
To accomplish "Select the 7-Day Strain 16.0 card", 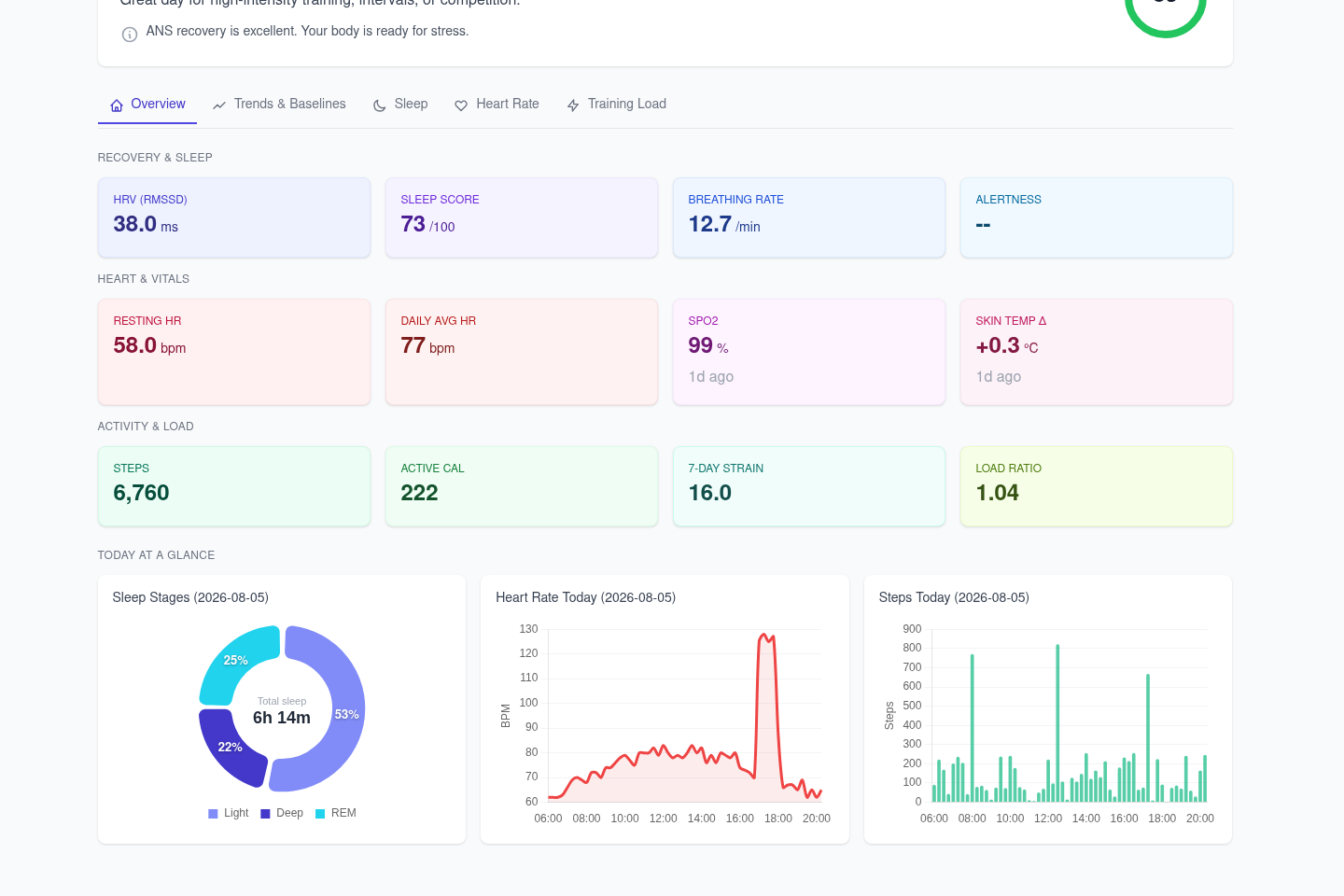I will [x=809, y=486].
